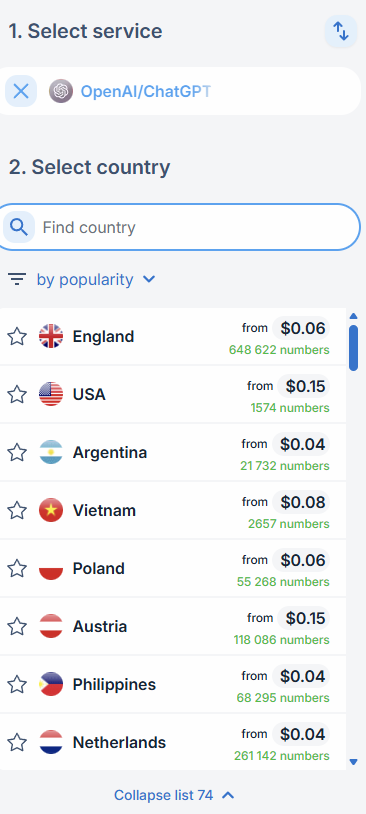Click the filter lines icon
Image resolution: width=366 pixels, height=814 pixels.
pyautogui.click(x=17, y=280)
